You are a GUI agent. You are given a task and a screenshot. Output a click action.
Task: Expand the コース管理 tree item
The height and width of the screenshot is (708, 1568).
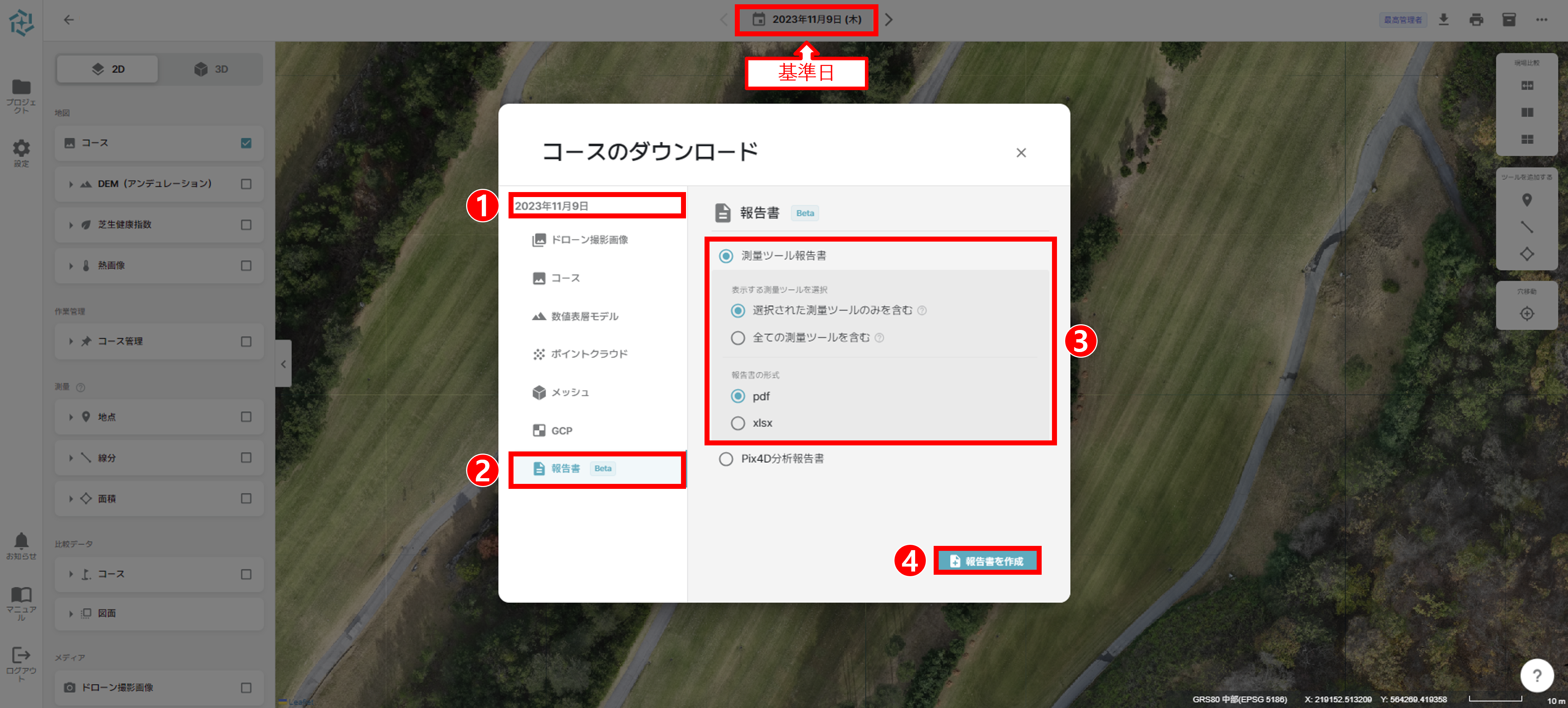[71, 341]
